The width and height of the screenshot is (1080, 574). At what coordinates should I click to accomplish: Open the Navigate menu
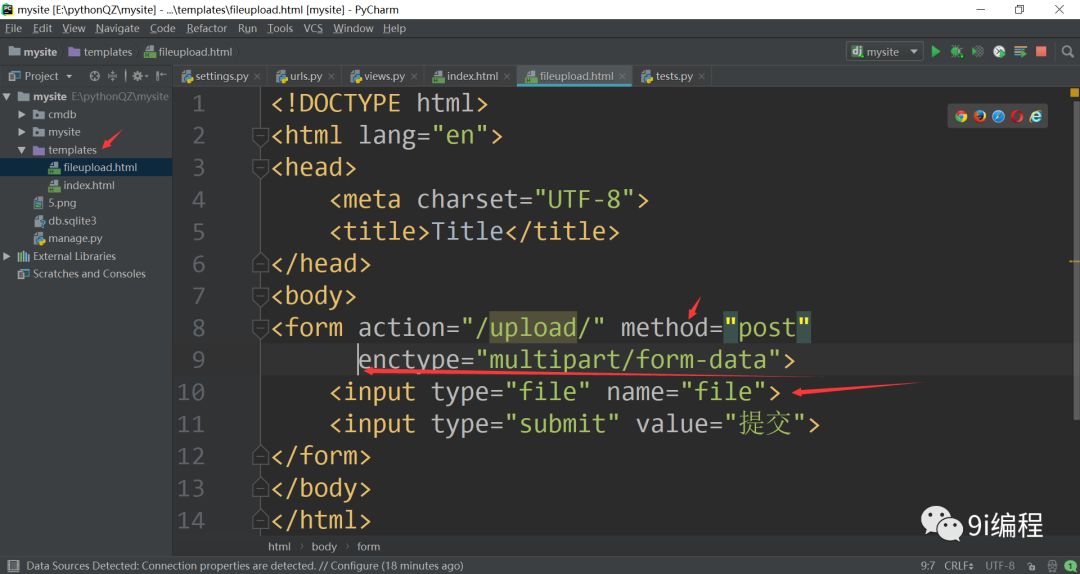pos(117,28)
